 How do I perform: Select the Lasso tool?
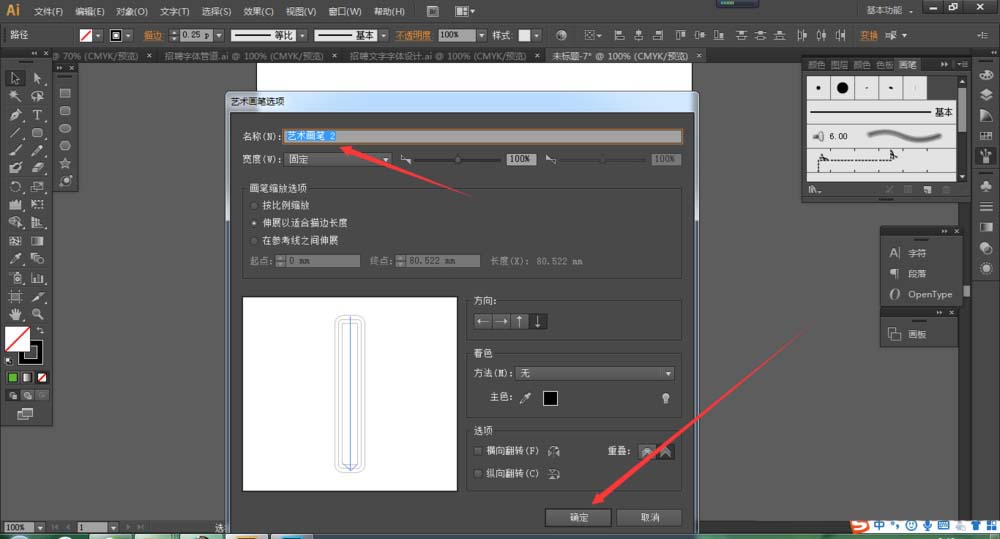(38, 96)
